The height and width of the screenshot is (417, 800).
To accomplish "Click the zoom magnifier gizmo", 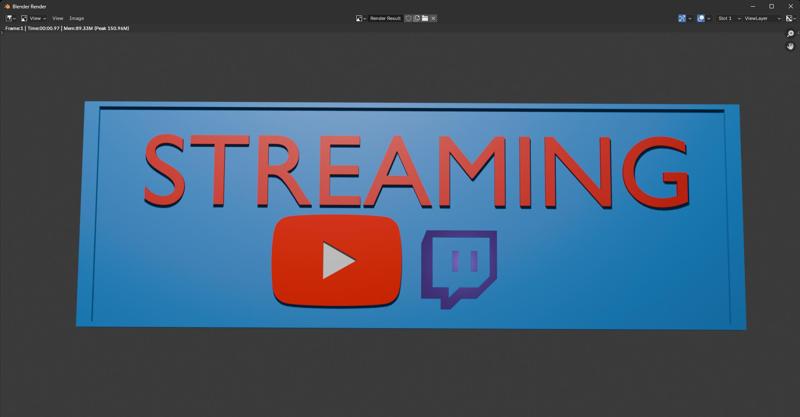I will 790,34.
